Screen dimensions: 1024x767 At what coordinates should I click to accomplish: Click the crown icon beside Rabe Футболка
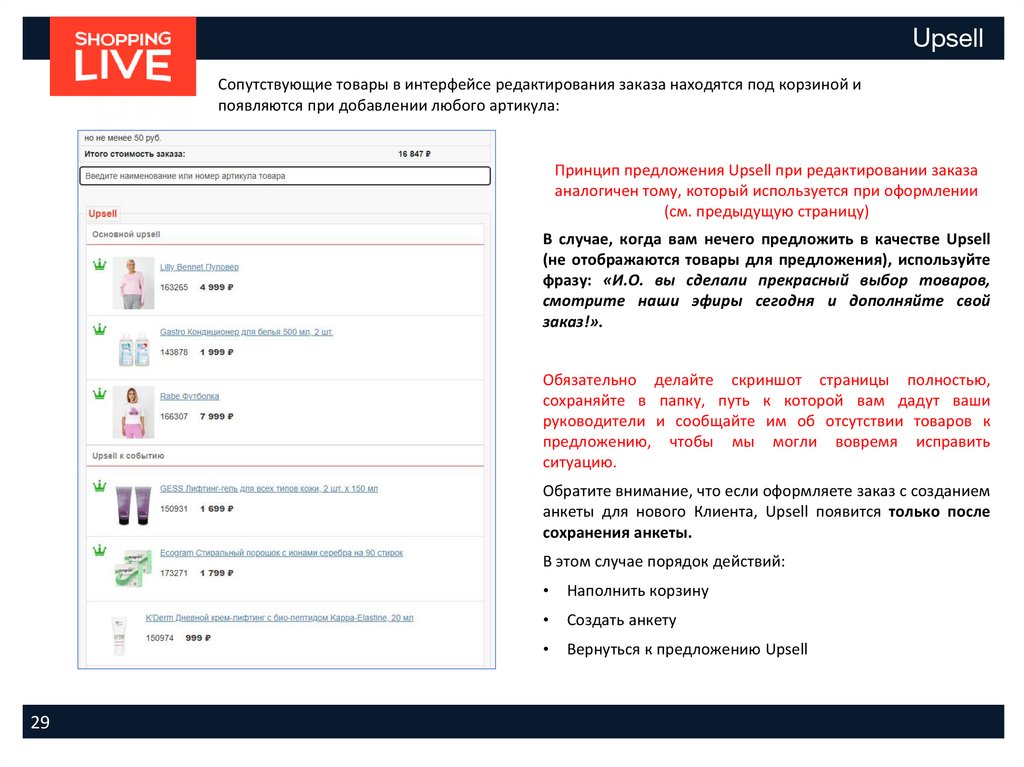pyautogui.click(x=99, y=393)
